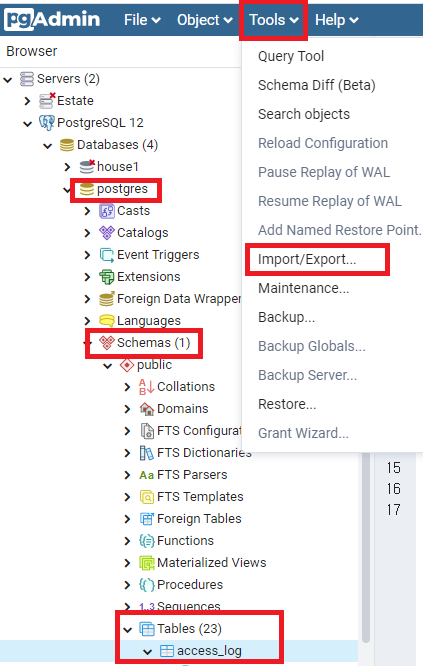The height and width of the screenshot is (666, 423).
Task: Select Import/Export... from the menu
Action: pos(307,260)
